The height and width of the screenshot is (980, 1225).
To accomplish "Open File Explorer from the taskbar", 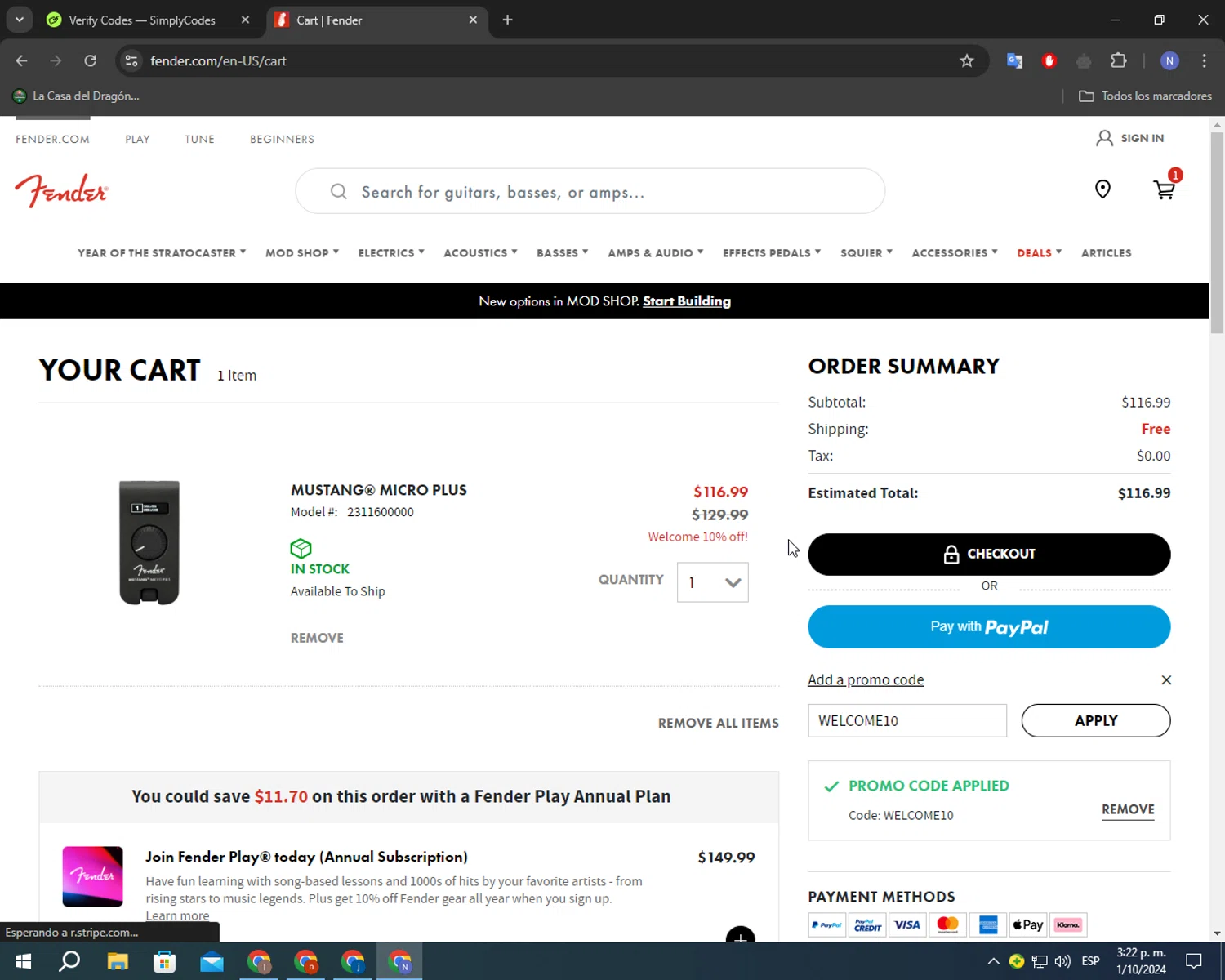I will (x=118, y=961).
